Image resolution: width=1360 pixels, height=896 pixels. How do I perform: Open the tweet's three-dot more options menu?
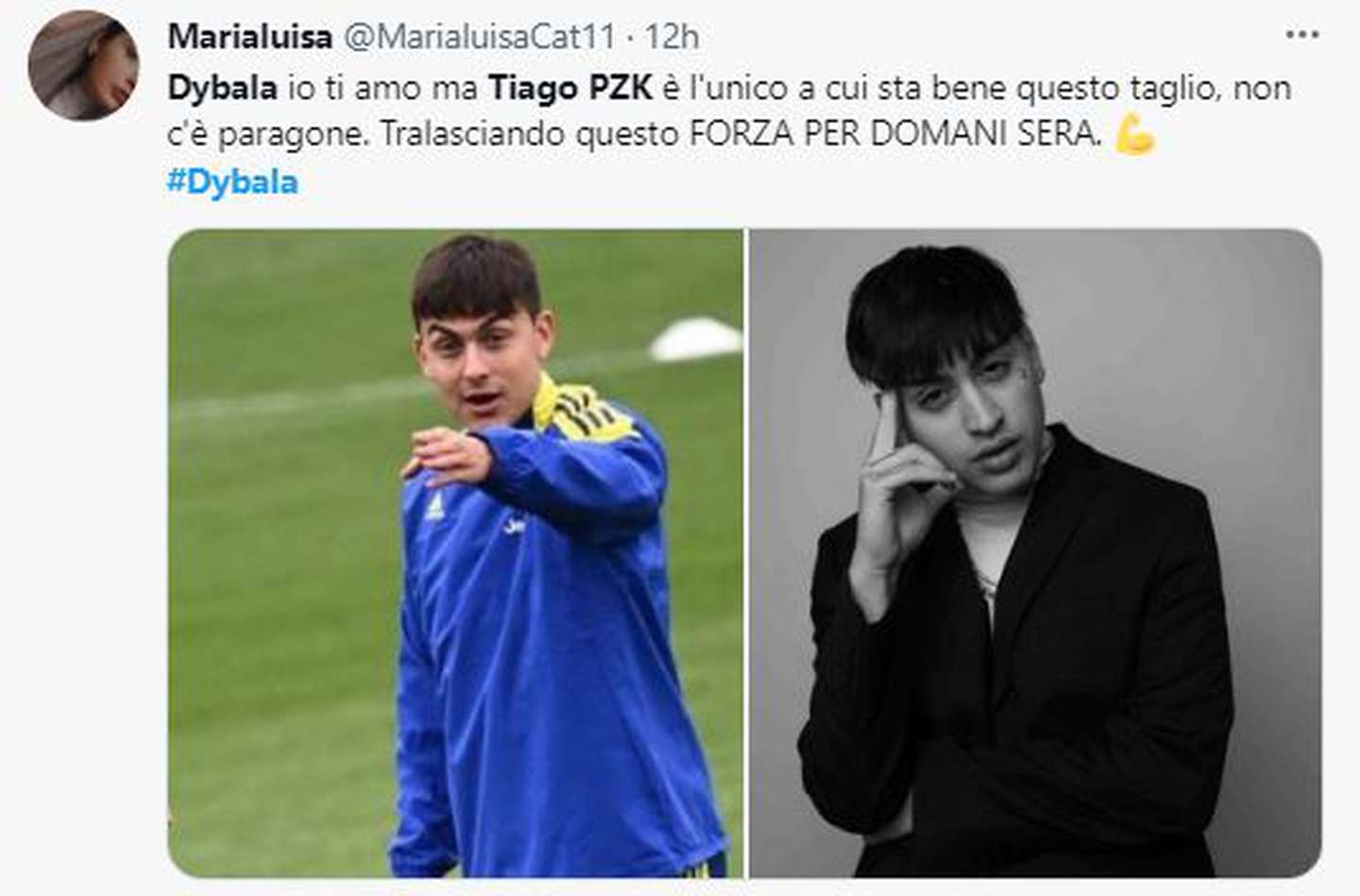[1302, 35]
